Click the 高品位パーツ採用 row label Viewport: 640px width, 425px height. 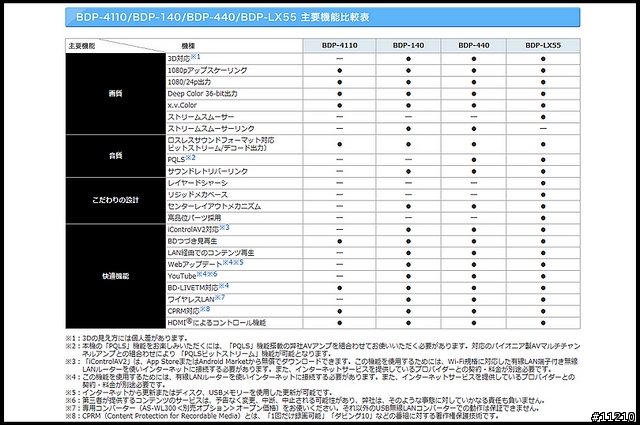click(x=194, y=218)
